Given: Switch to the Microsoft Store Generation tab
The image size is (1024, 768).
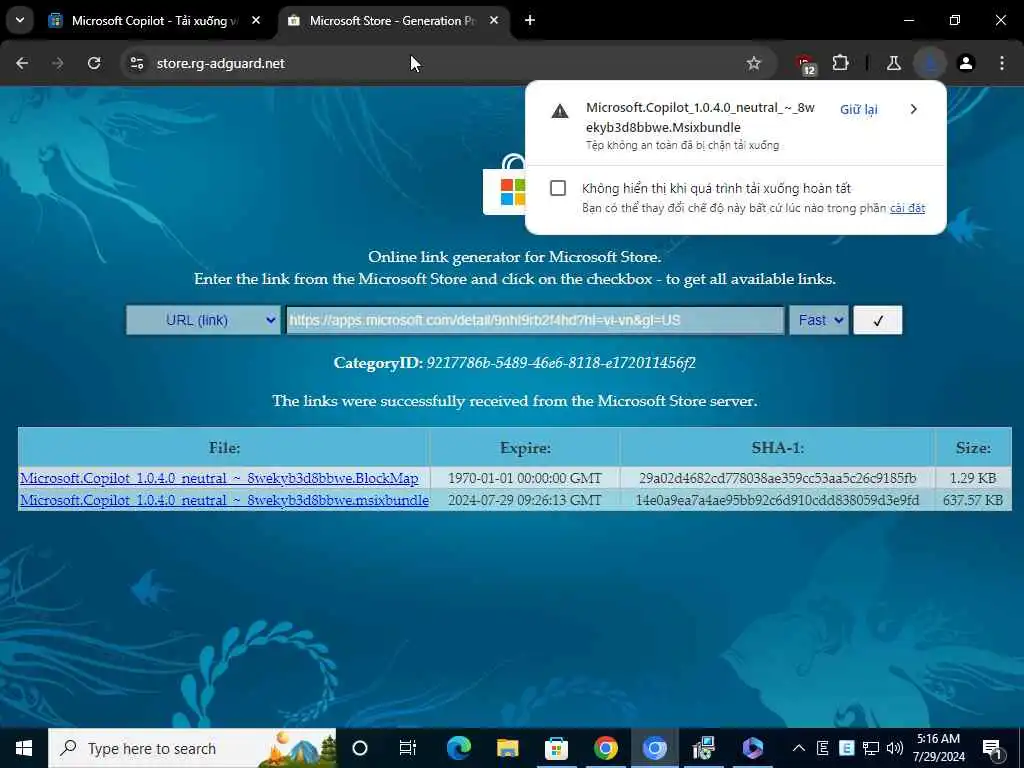Looking at the screenshot, I should click(x=394, y=21).
